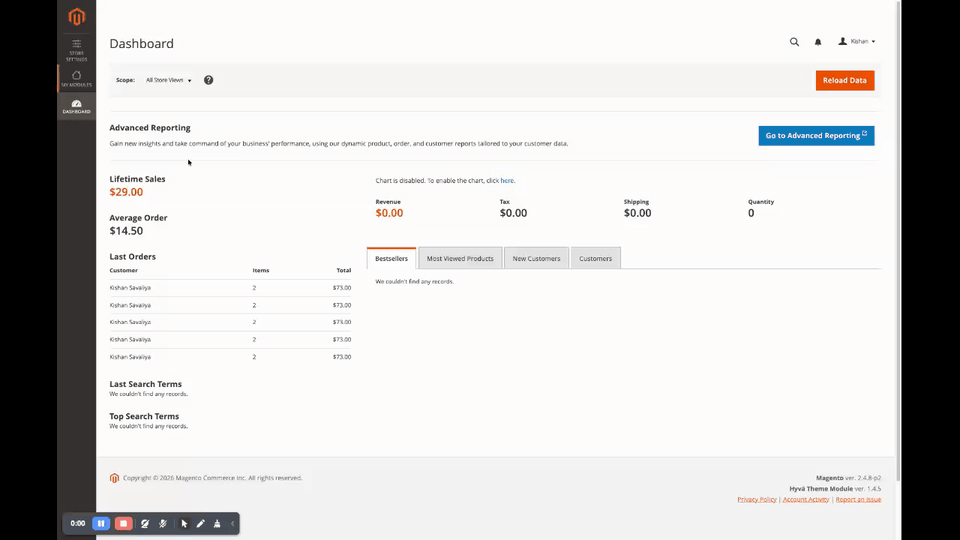
Task: Open My Modules in the sidebar
Action: (77, 78)
